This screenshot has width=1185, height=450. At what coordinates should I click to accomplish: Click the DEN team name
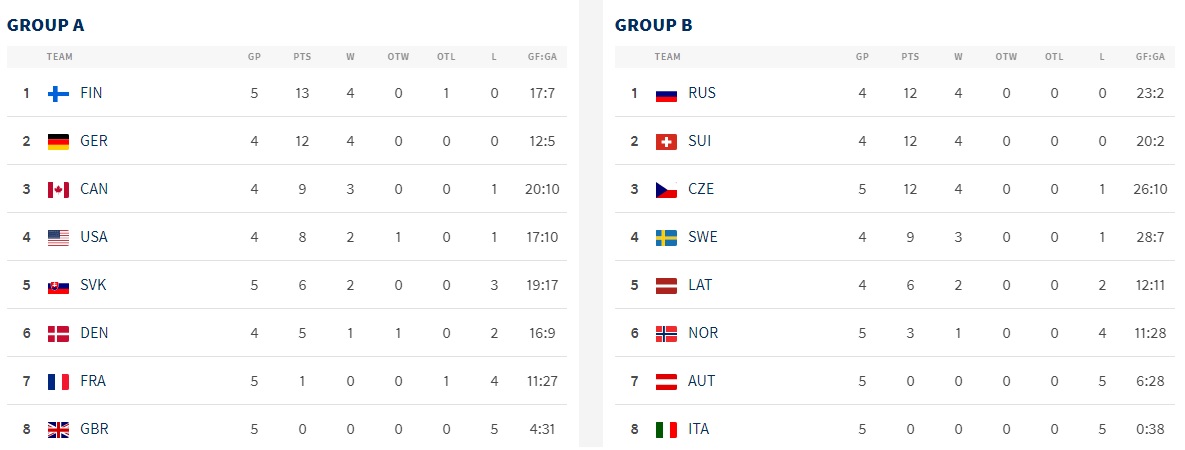tap(94, 333)
